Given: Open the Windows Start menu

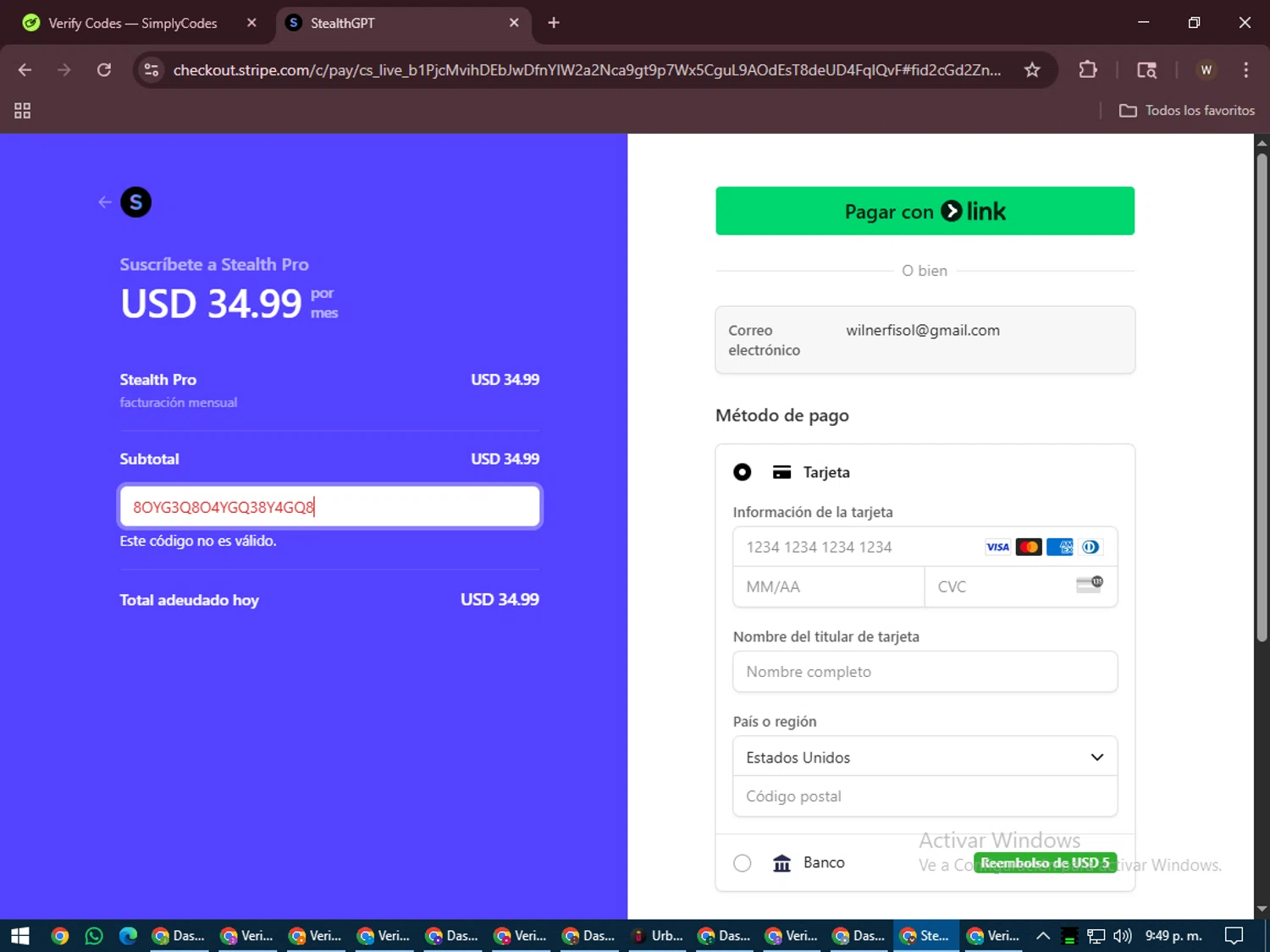Looking at the screenshot, I should pos(20,935).
